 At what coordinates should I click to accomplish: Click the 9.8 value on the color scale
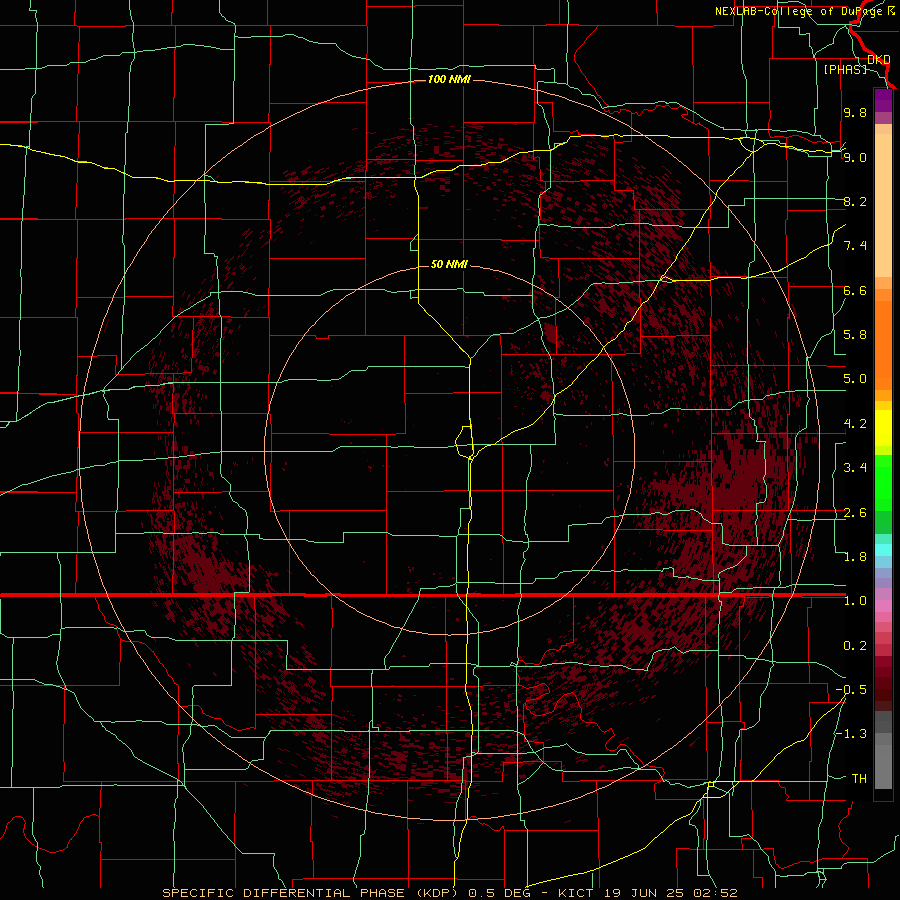(x=855, y=113)
